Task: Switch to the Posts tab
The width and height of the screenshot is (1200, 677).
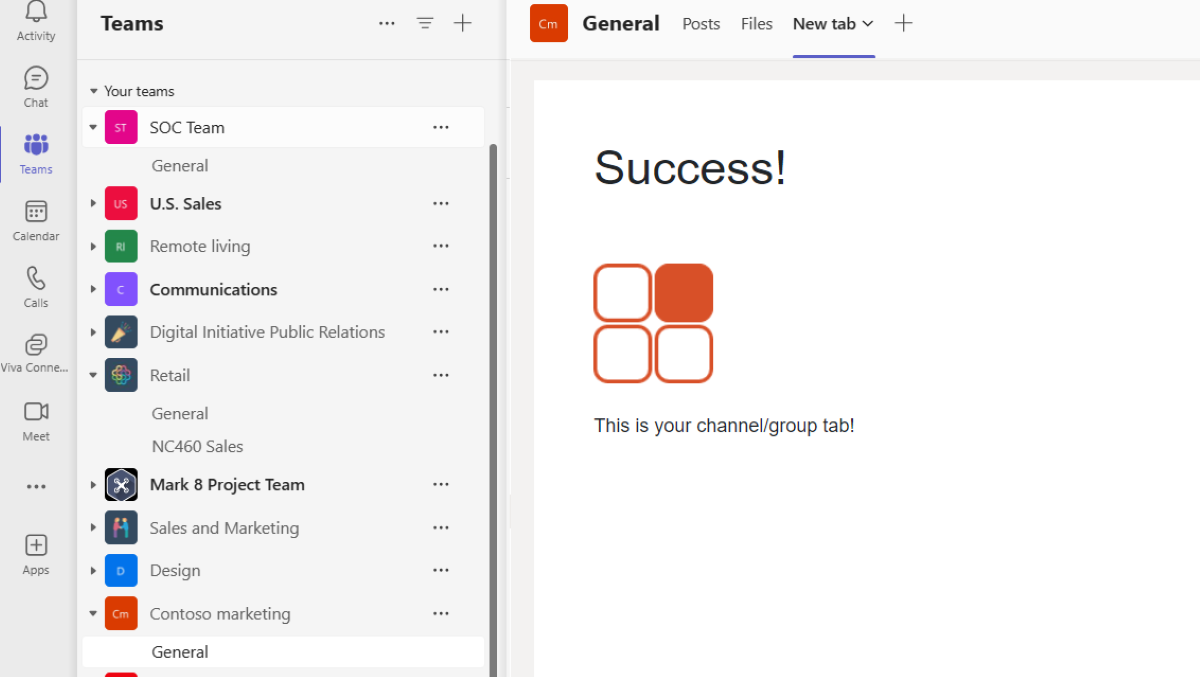Action: point(701,24)
